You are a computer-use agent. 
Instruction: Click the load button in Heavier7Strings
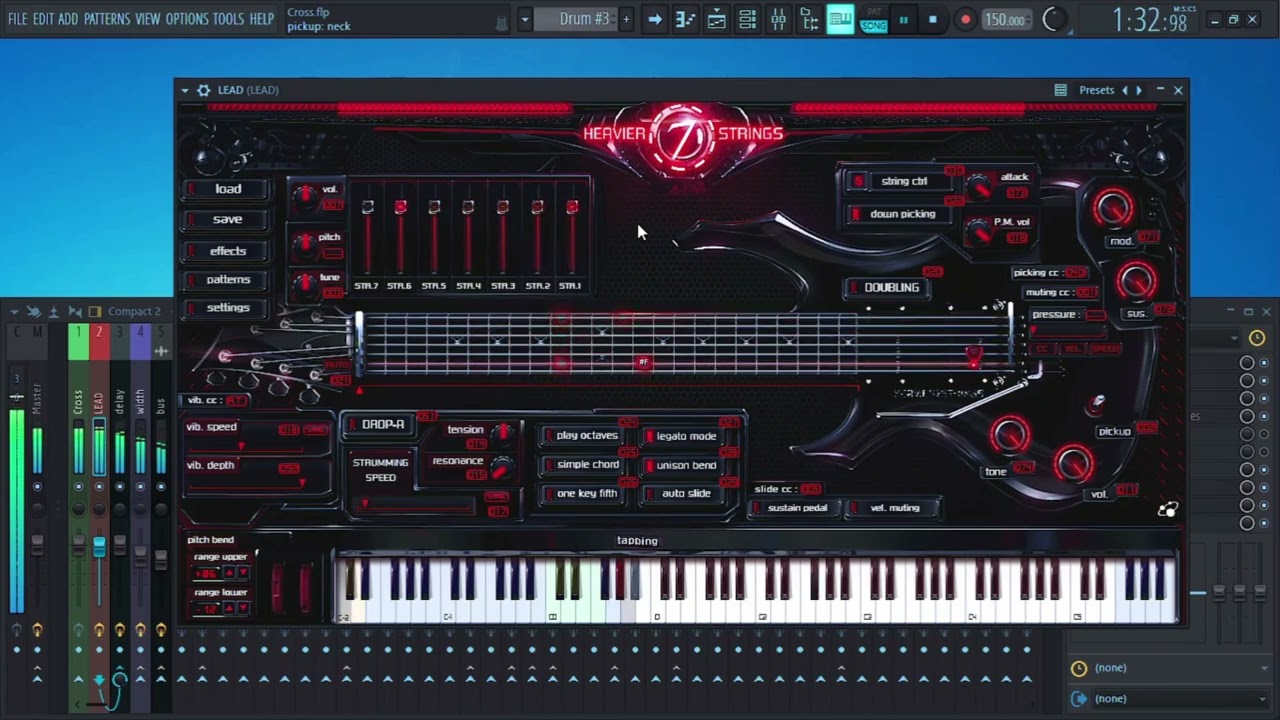tap(228, 189)
